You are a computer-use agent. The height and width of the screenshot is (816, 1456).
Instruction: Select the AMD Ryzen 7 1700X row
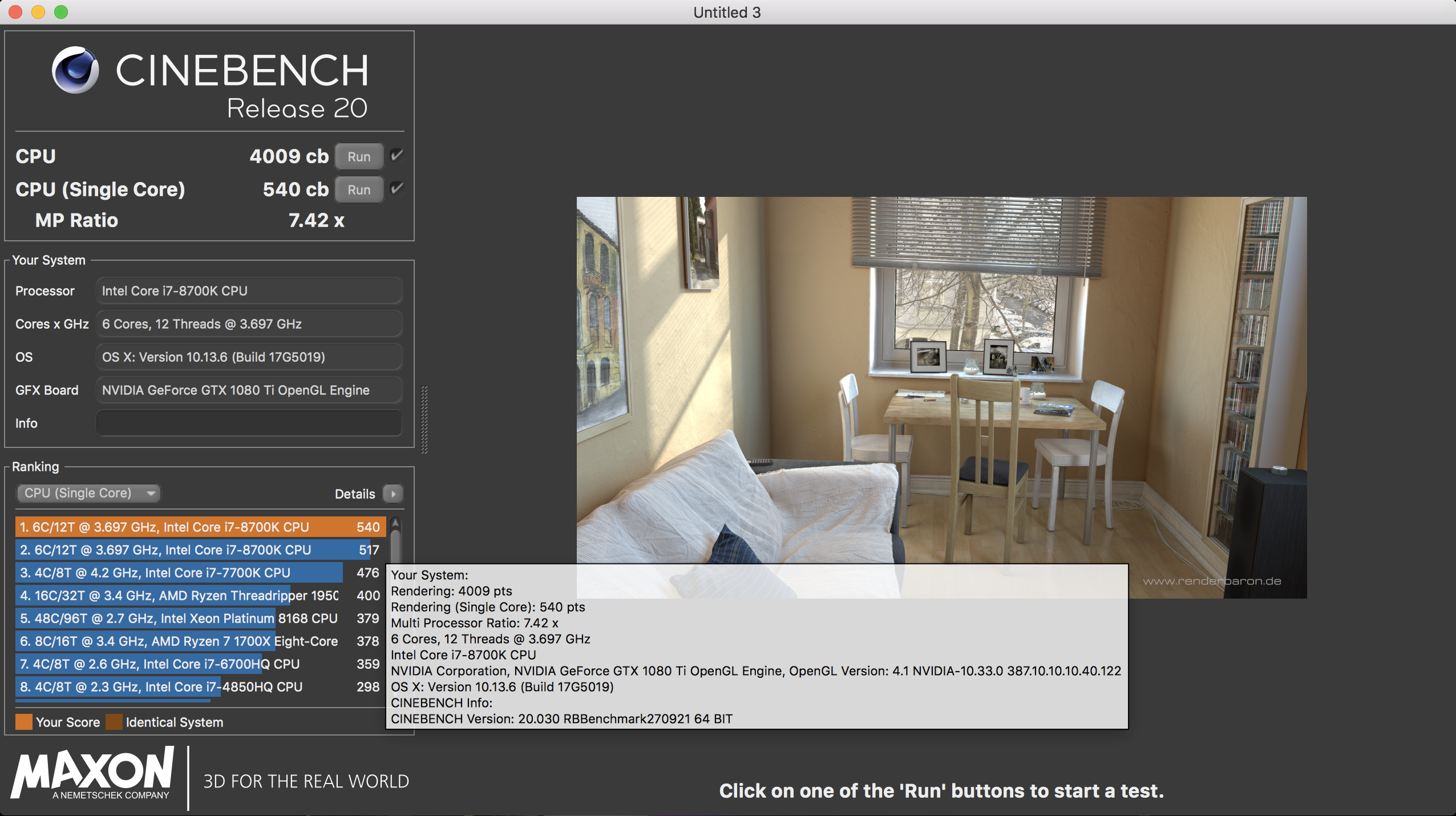(201, 641)
